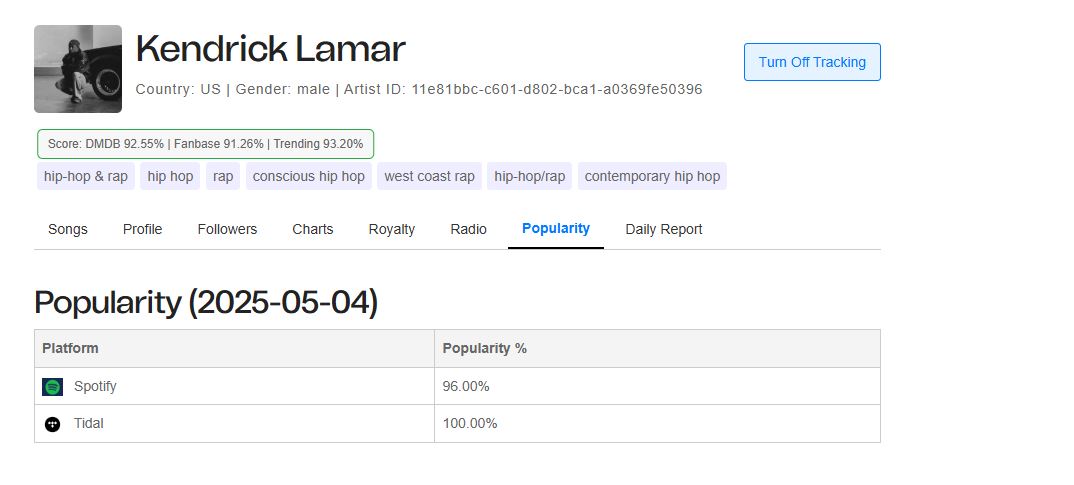Click the 'west coast rap' genre tag

(x=429, y=176)
